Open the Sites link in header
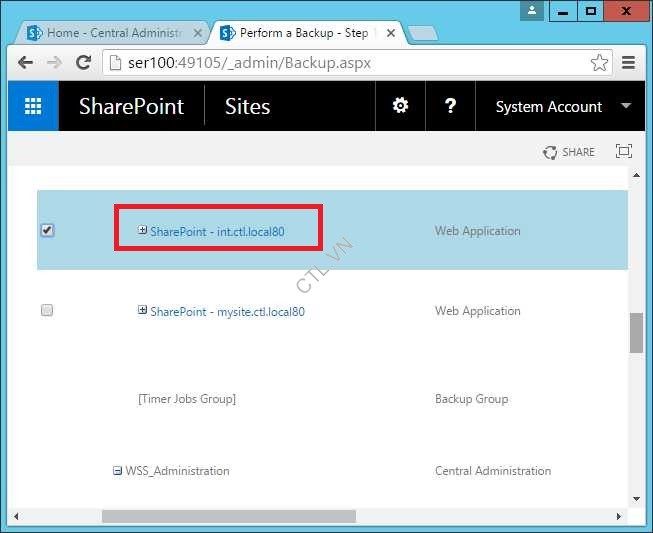The height and width of the screenshot is (533, 653). click(247, 106)
